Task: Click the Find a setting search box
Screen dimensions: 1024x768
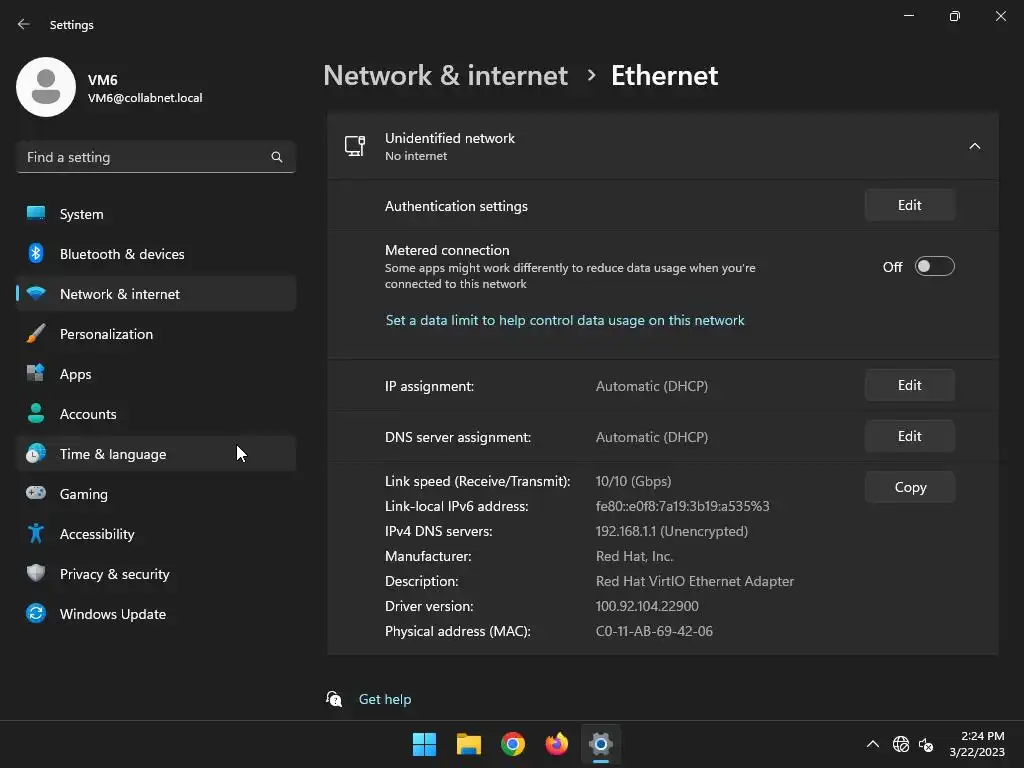Action: click(x=145, y=157)
